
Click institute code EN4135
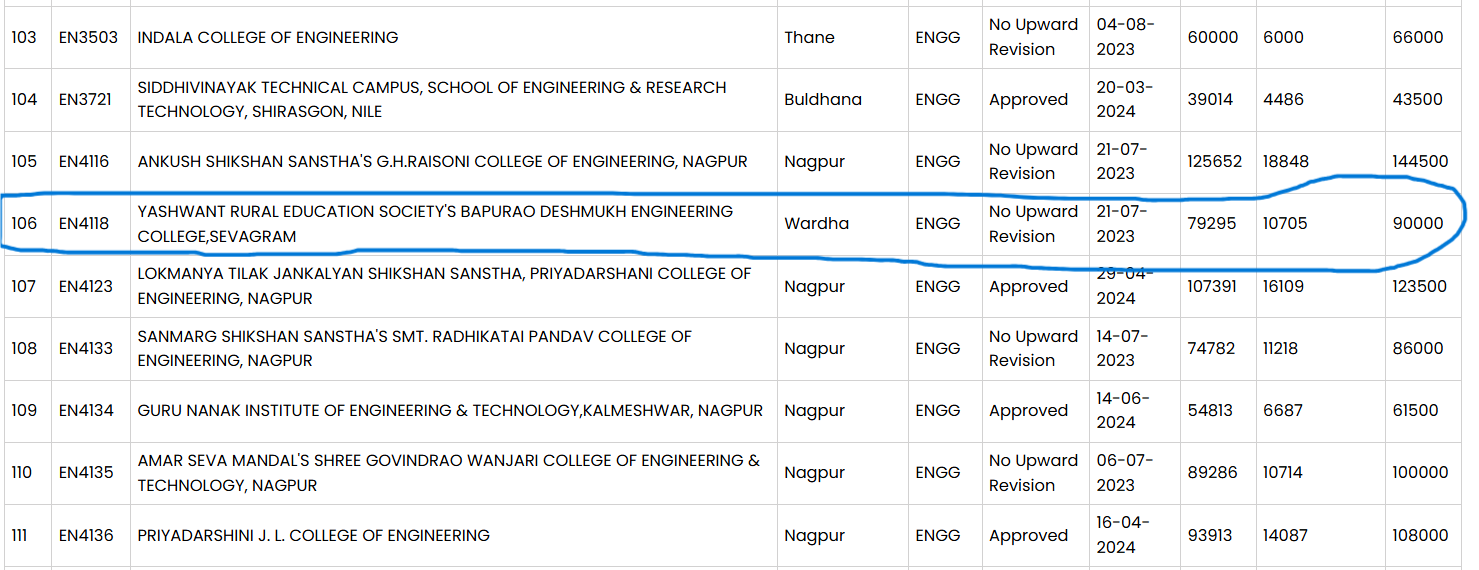click(86, 473)
